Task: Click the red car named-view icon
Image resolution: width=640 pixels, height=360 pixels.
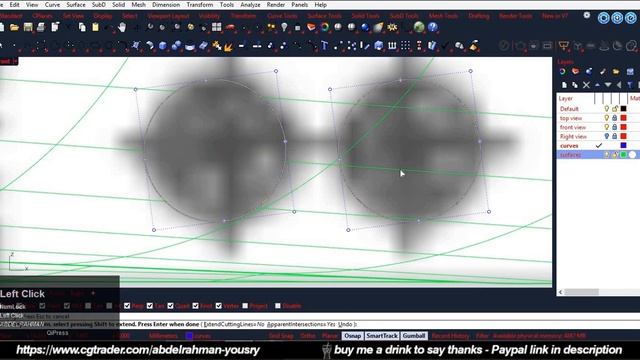Action: click(230, 27)
